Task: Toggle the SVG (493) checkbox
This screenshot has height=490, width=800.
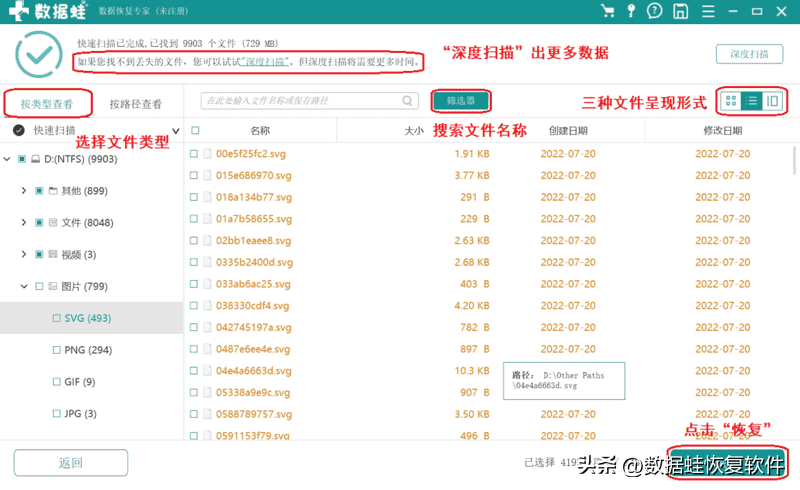Action: coord(56,318)
